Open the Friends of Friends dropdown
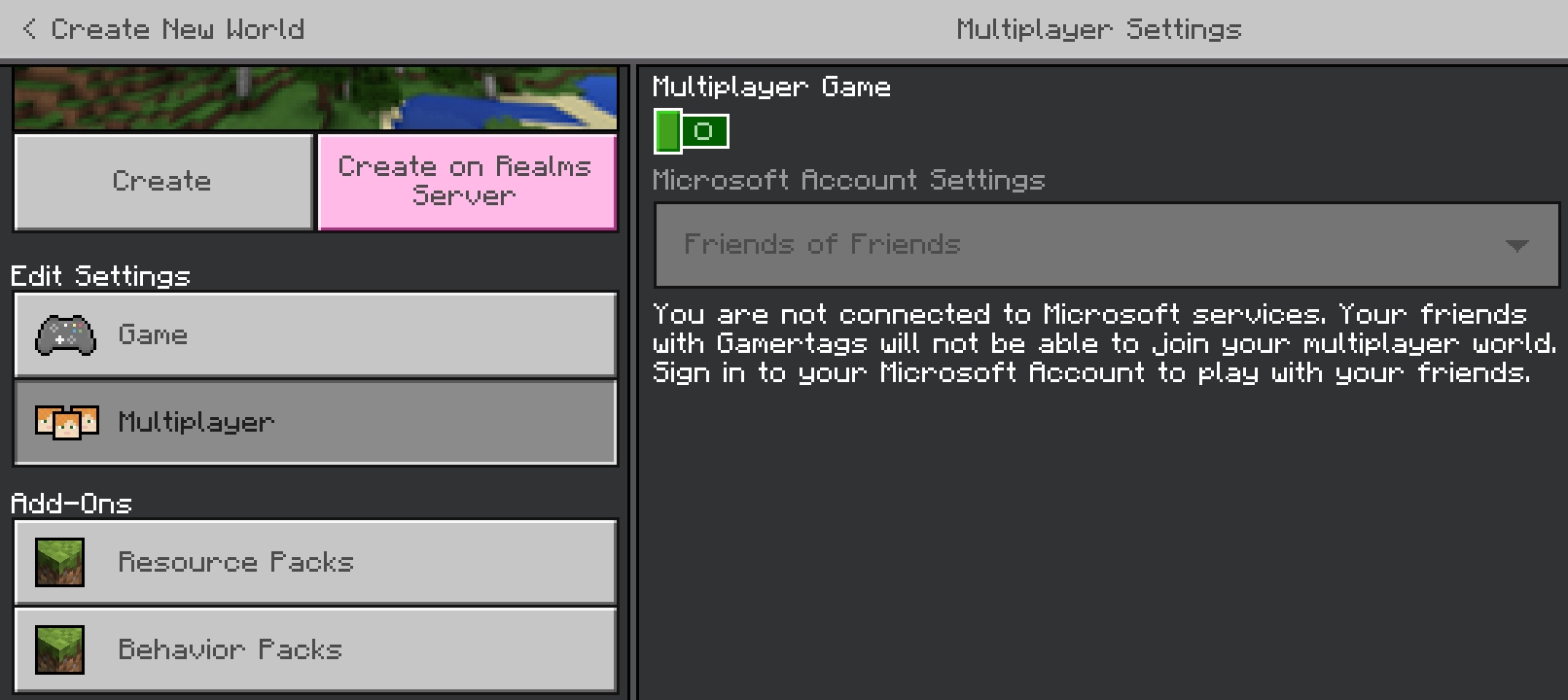 point(1107,245)
